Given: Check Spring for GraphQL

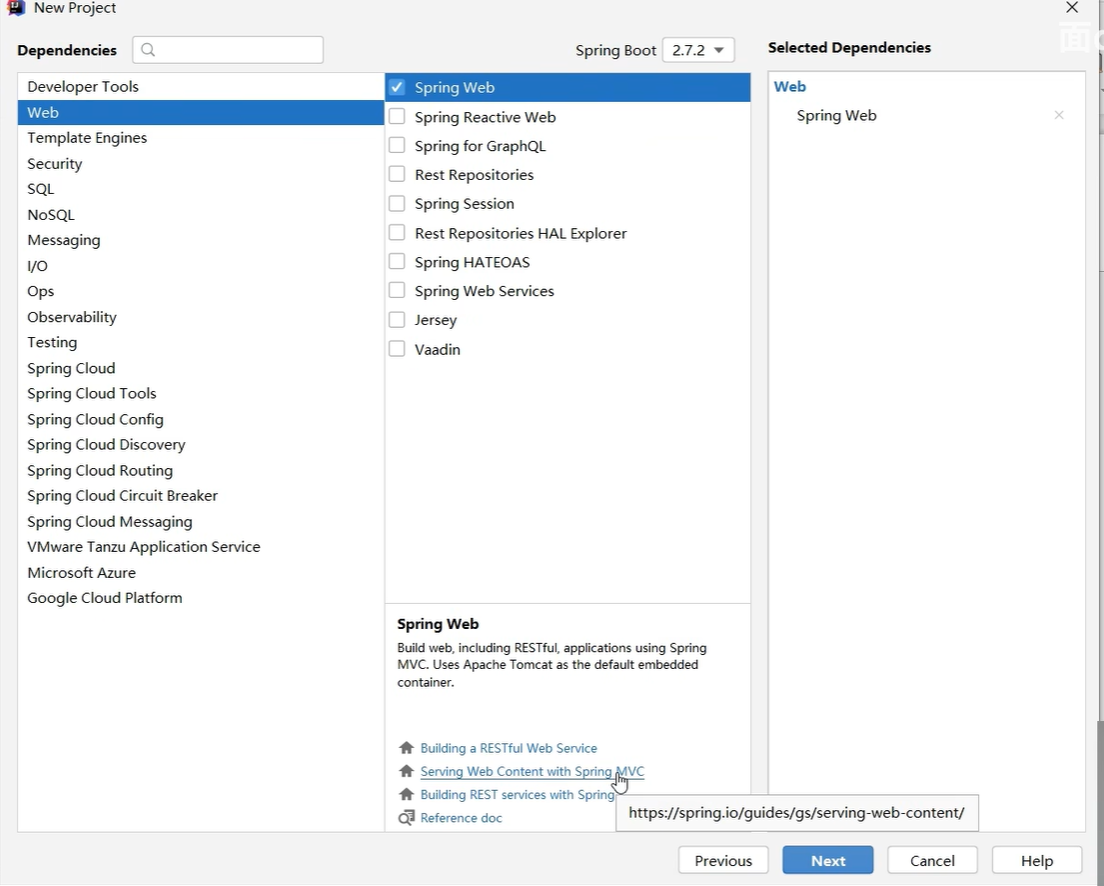Looking at the screenshot, I should (x=397, y=145).
